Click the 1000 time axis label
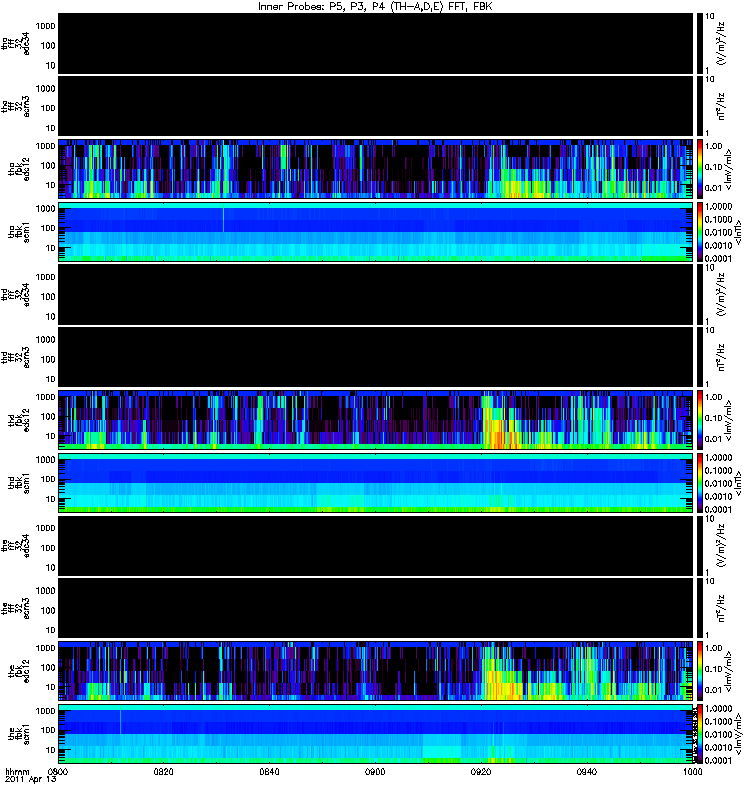 (692, 772)
